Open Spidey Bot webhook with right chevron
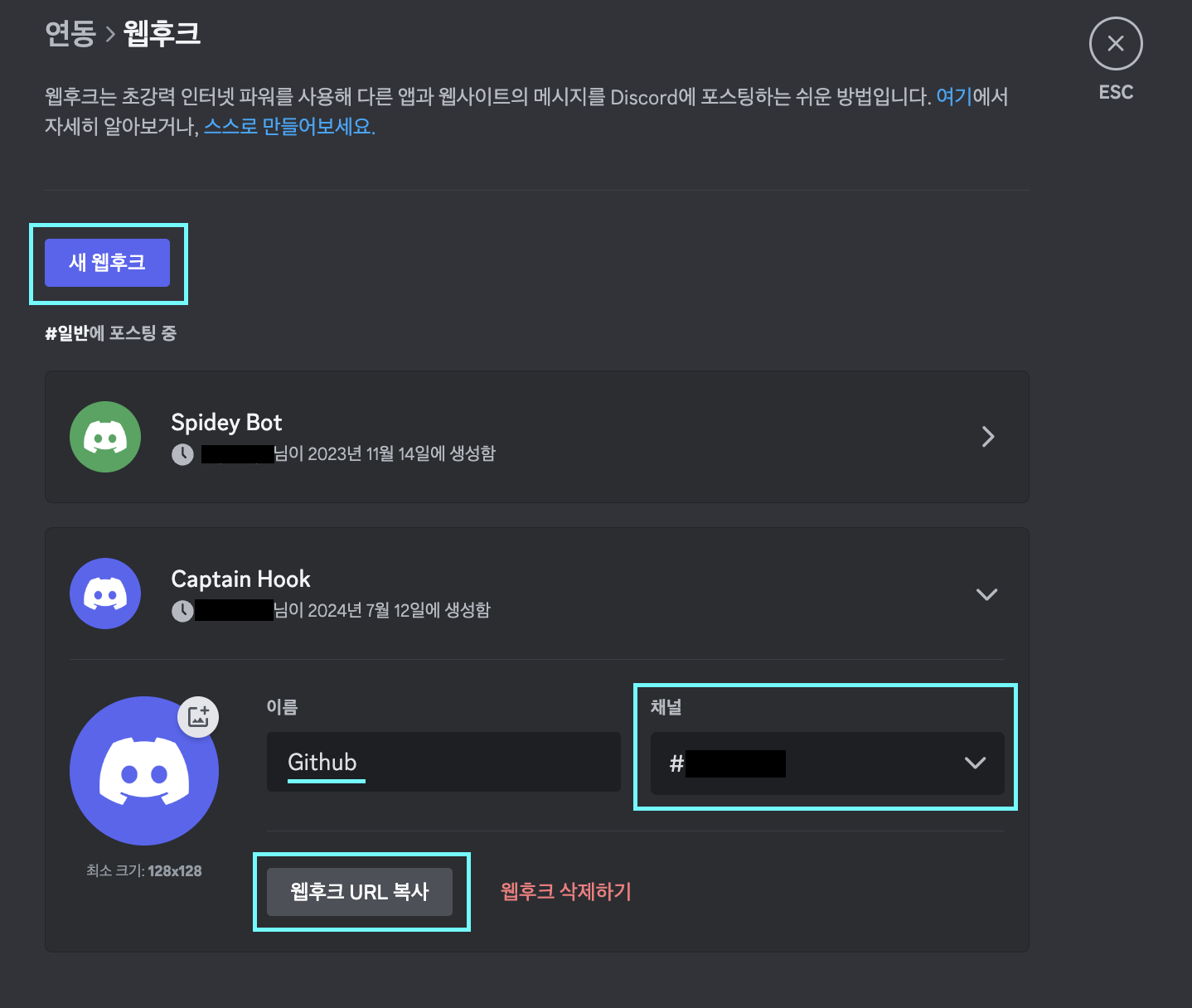The image size is (1192, 1008). pos(987,437)
